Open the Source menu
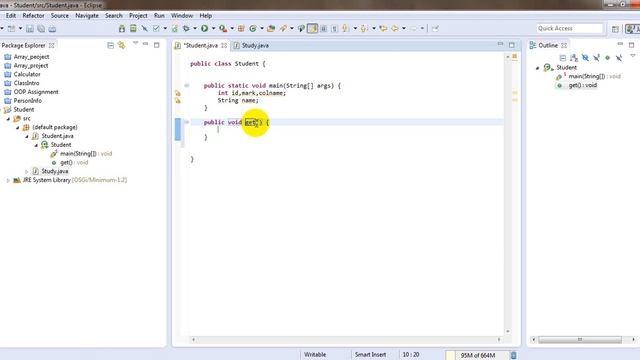 click(x=60, y=16)
